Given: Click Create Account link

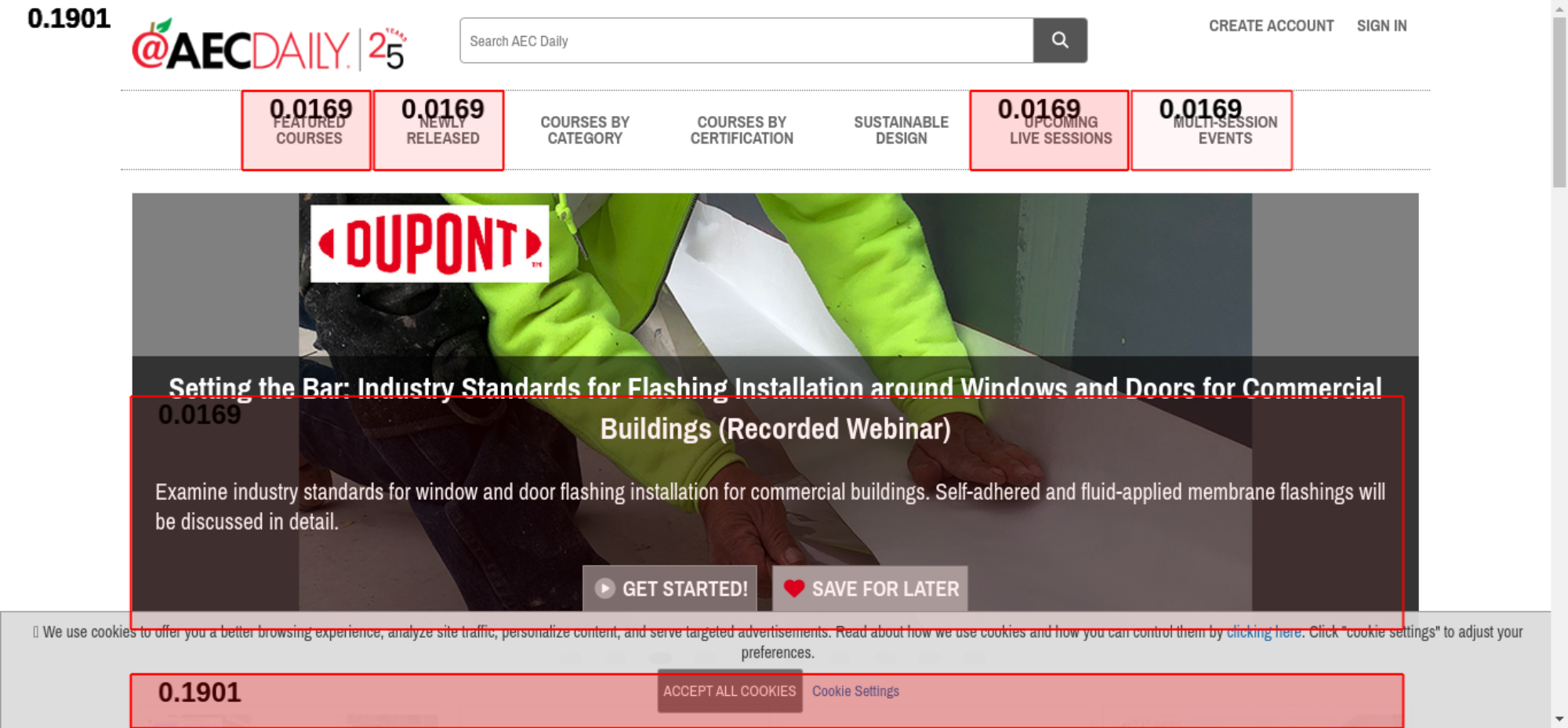Looking at the screenshot, I should (x=1271, y=26).
